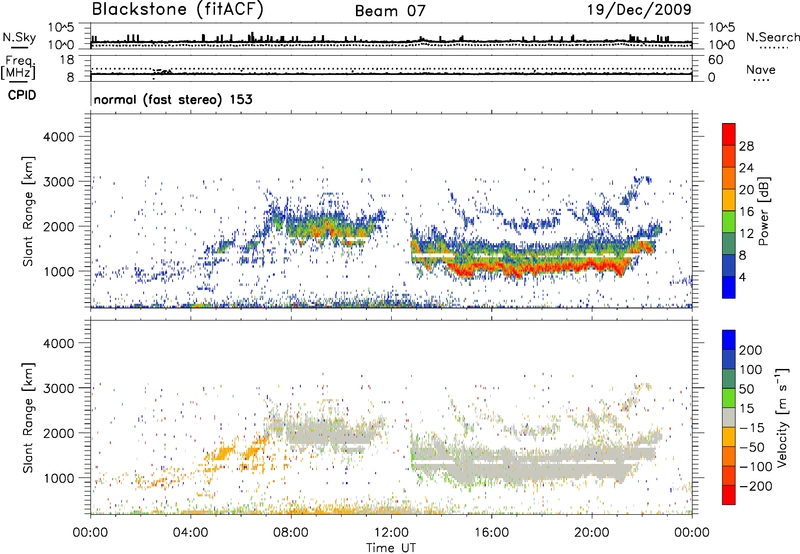The image size is (800, 554).
Task: Click the '18' tick of frequency axis
Action: point(67,60)
